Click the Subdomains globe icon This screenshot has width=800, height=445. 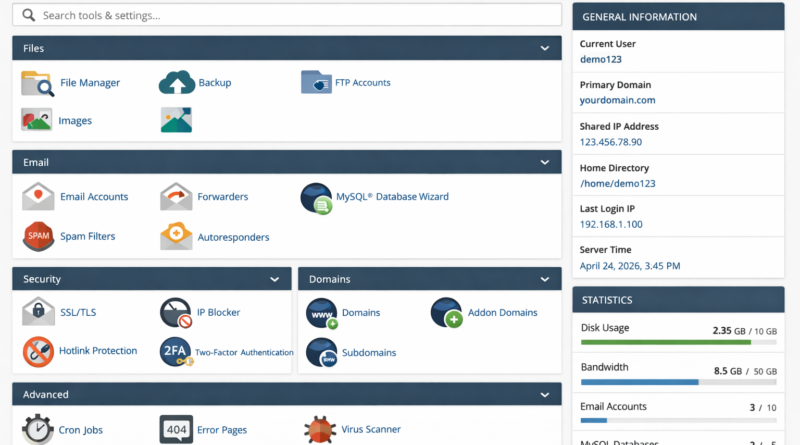click(x=321, y=352)
